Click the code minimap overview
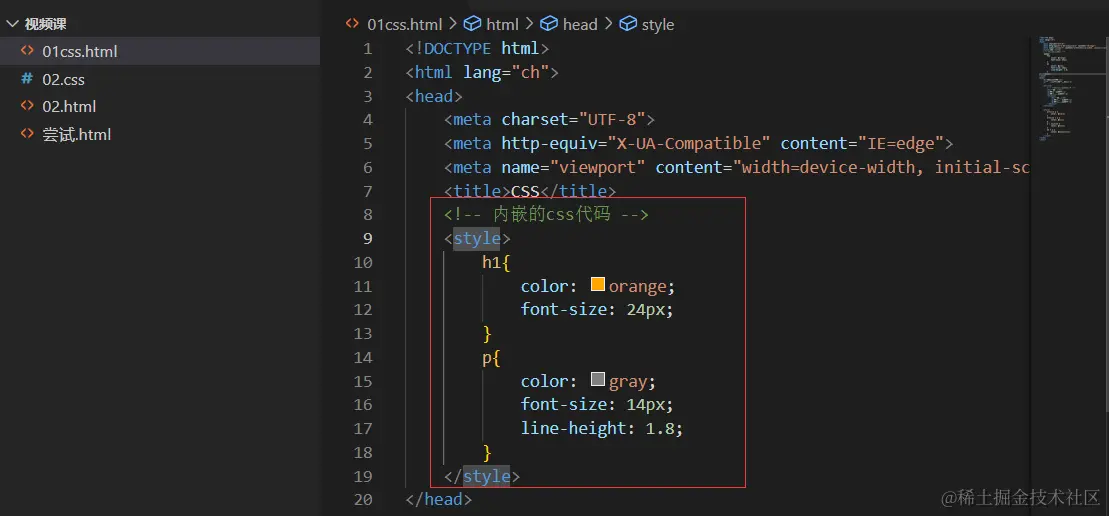This screenshot has height=516, width=1109. (x=1068, y=88)
